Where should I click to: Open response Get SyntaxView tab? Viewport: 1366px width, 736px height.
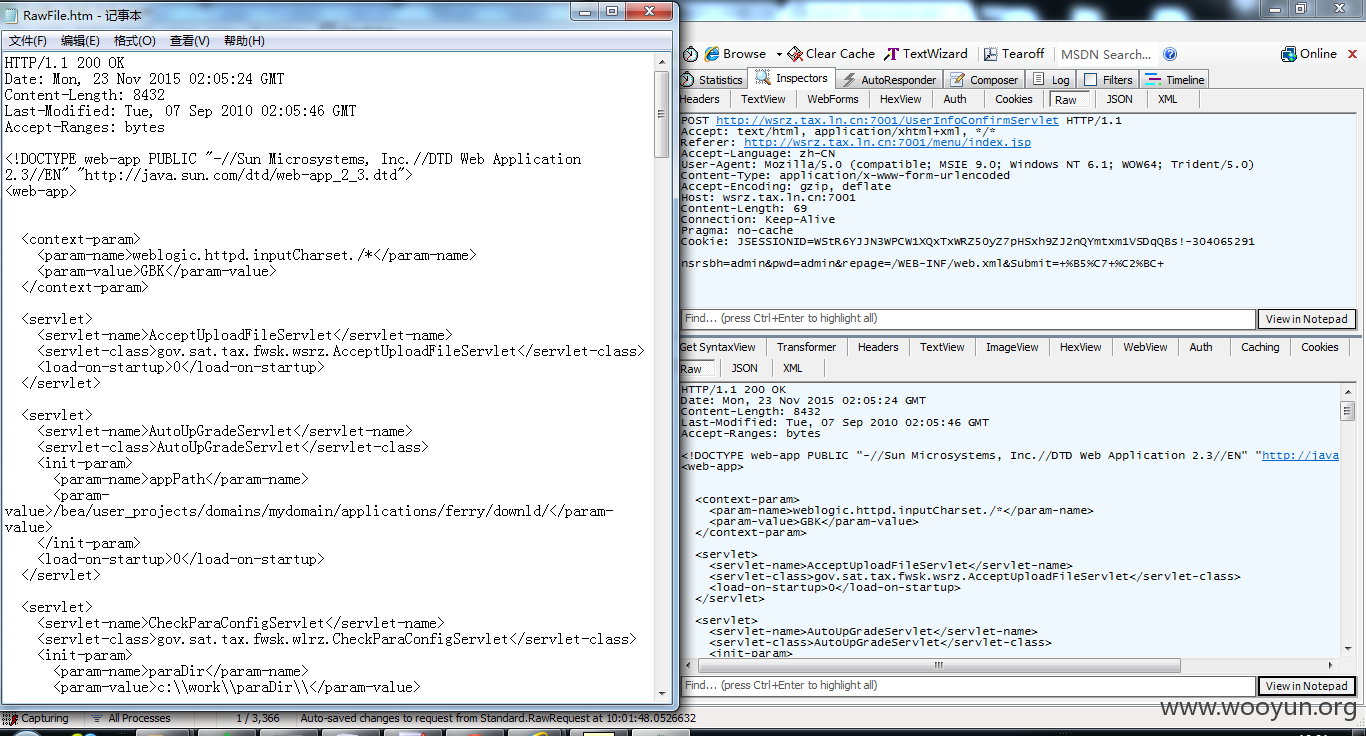(x=718, y=347)
